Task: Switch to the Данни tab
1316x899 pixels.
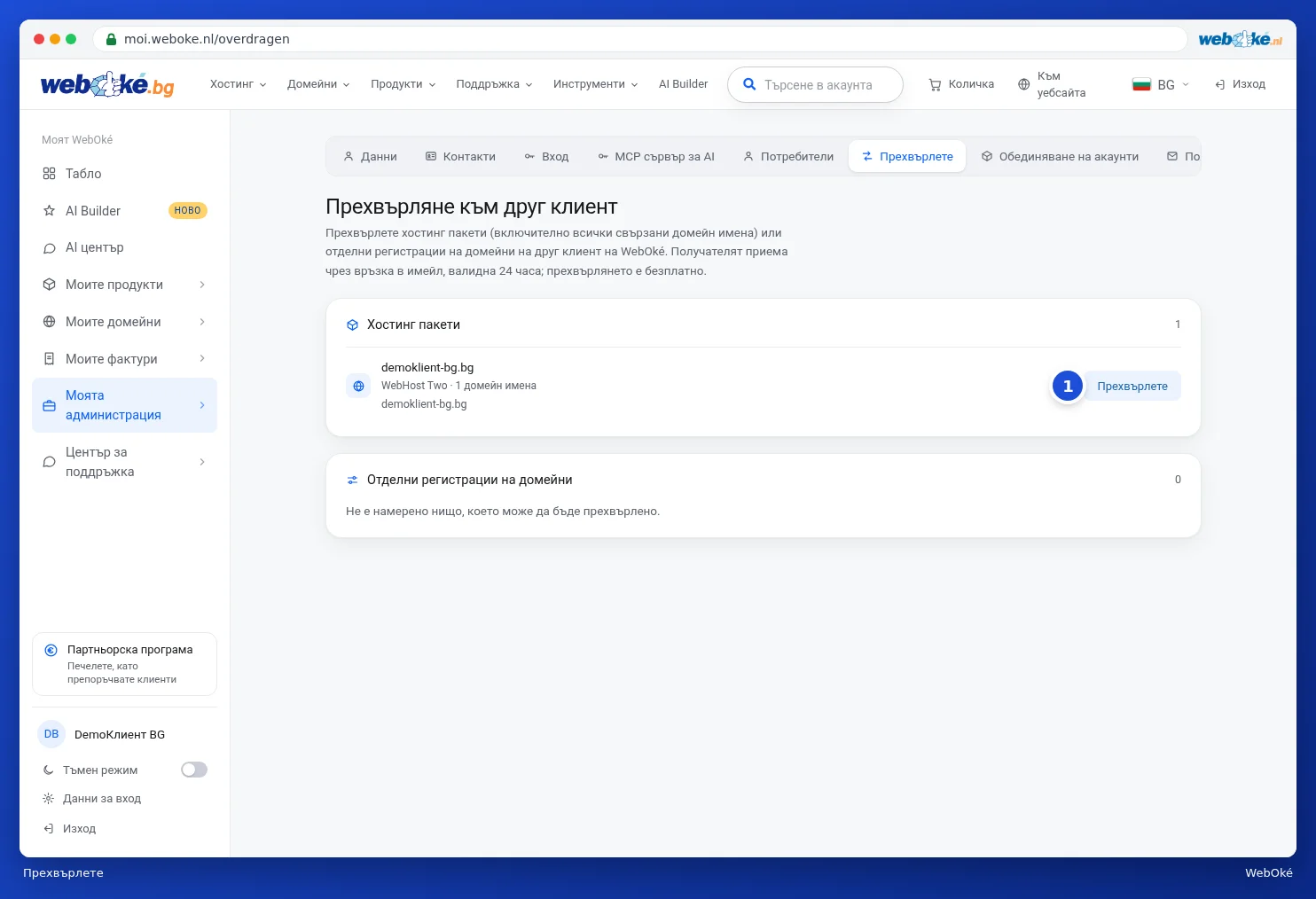Action: tap(370, 156)
